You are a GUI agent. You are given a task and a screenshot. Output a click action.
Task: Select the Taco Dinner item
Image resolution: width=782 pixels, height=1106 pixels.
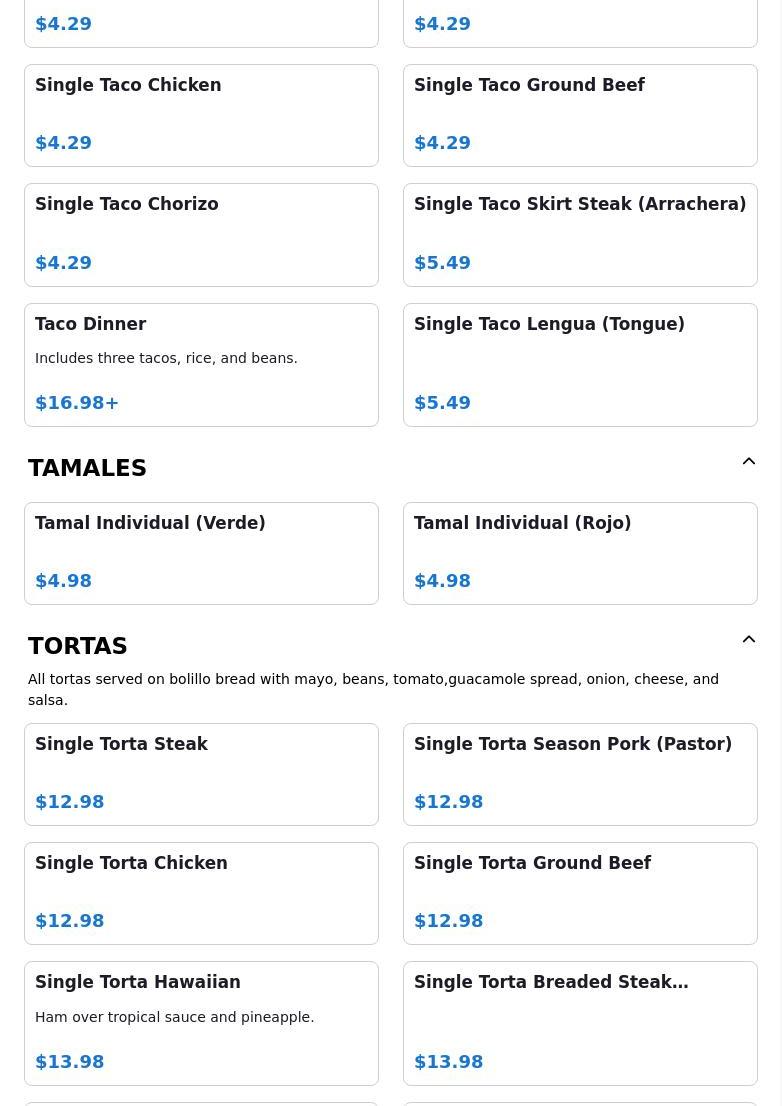(201, 364)
